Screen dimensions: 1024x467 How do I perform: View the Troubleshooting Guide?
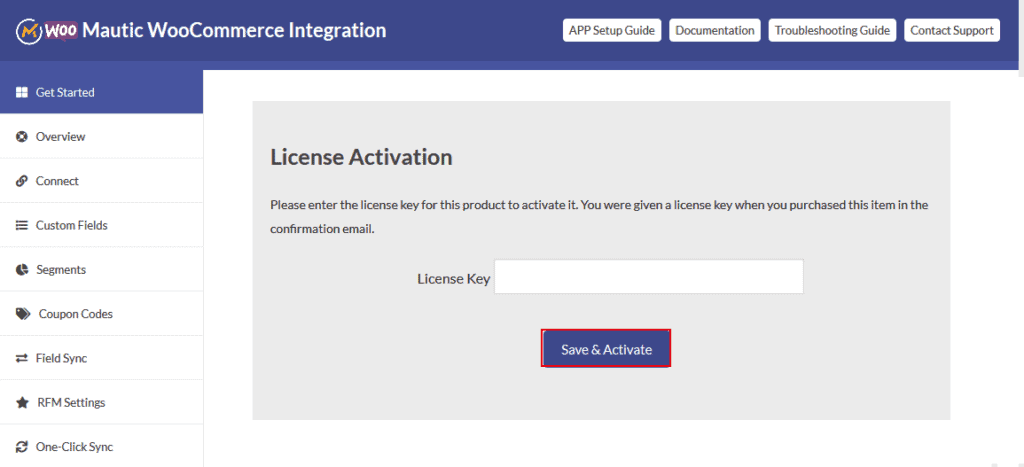(x=832, y=30)
